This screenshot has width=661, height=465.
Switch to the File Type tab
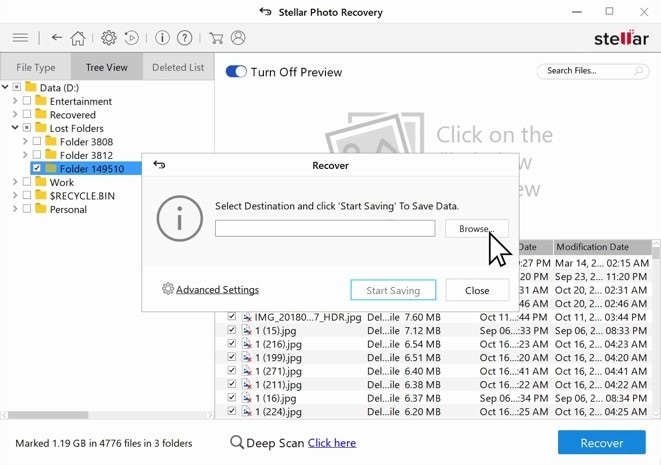[x=36, y=67]
